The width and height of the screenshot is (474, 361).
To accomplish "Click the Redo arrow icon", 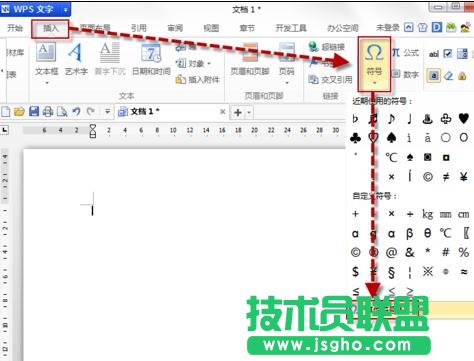I will [x=90, y=111].
